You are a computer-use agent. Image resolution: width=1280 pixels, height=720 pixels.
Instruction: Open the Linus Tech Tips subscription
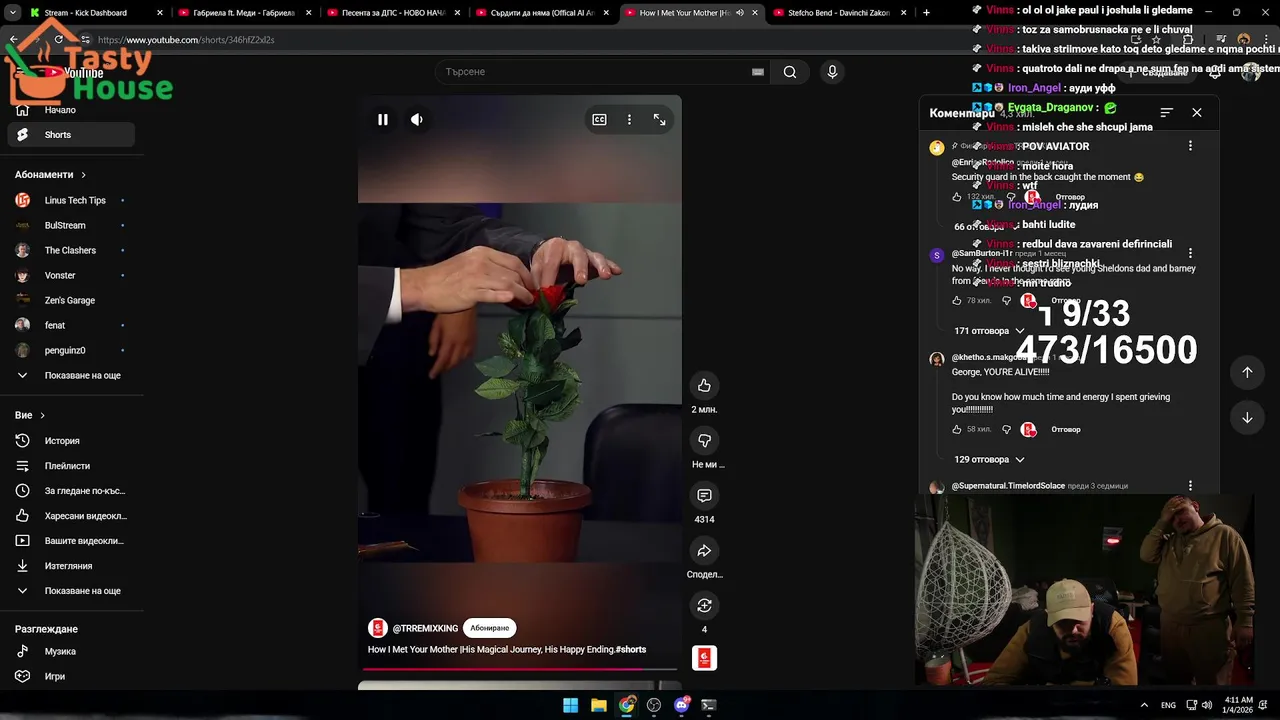tap(70, 200)
